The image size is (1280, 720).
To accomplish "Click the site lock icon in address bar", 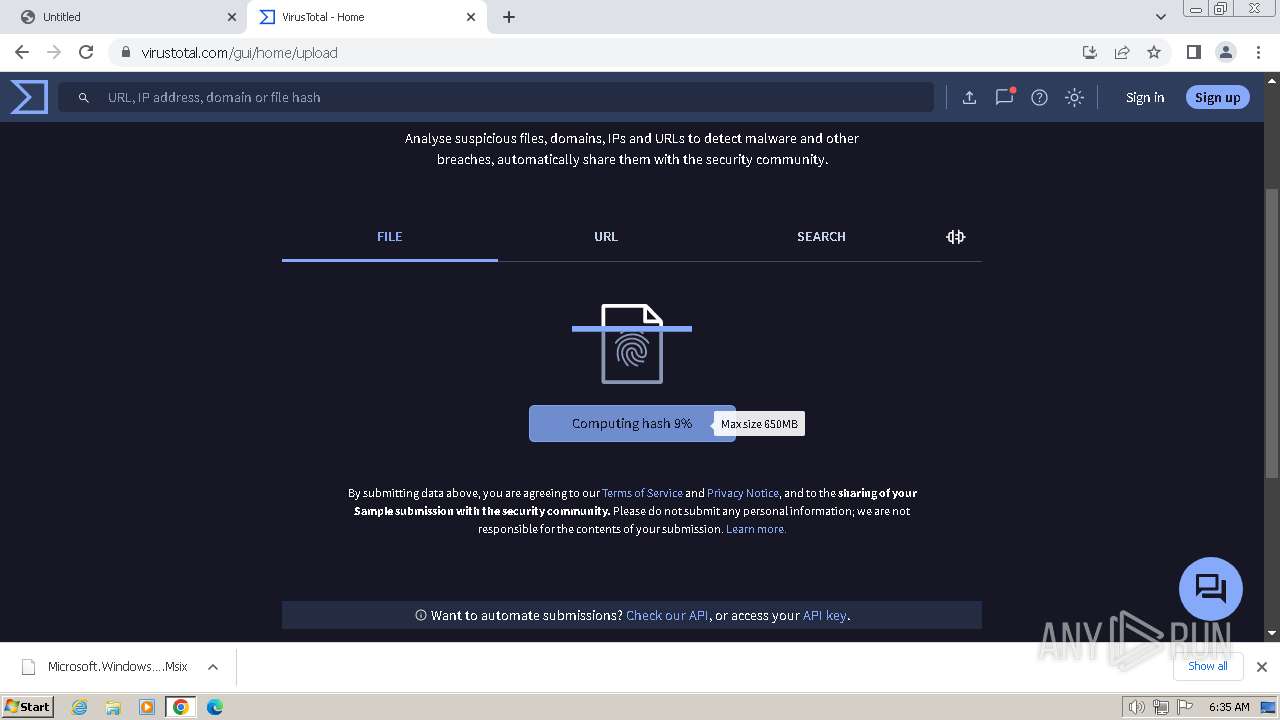I will 125,52.
